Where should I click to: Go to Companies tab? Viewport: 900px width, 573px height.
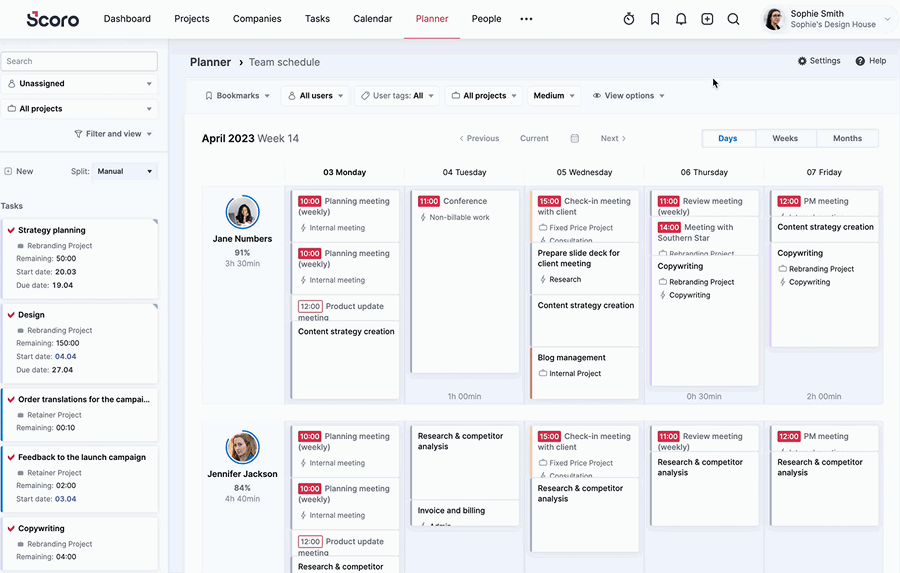257,19
